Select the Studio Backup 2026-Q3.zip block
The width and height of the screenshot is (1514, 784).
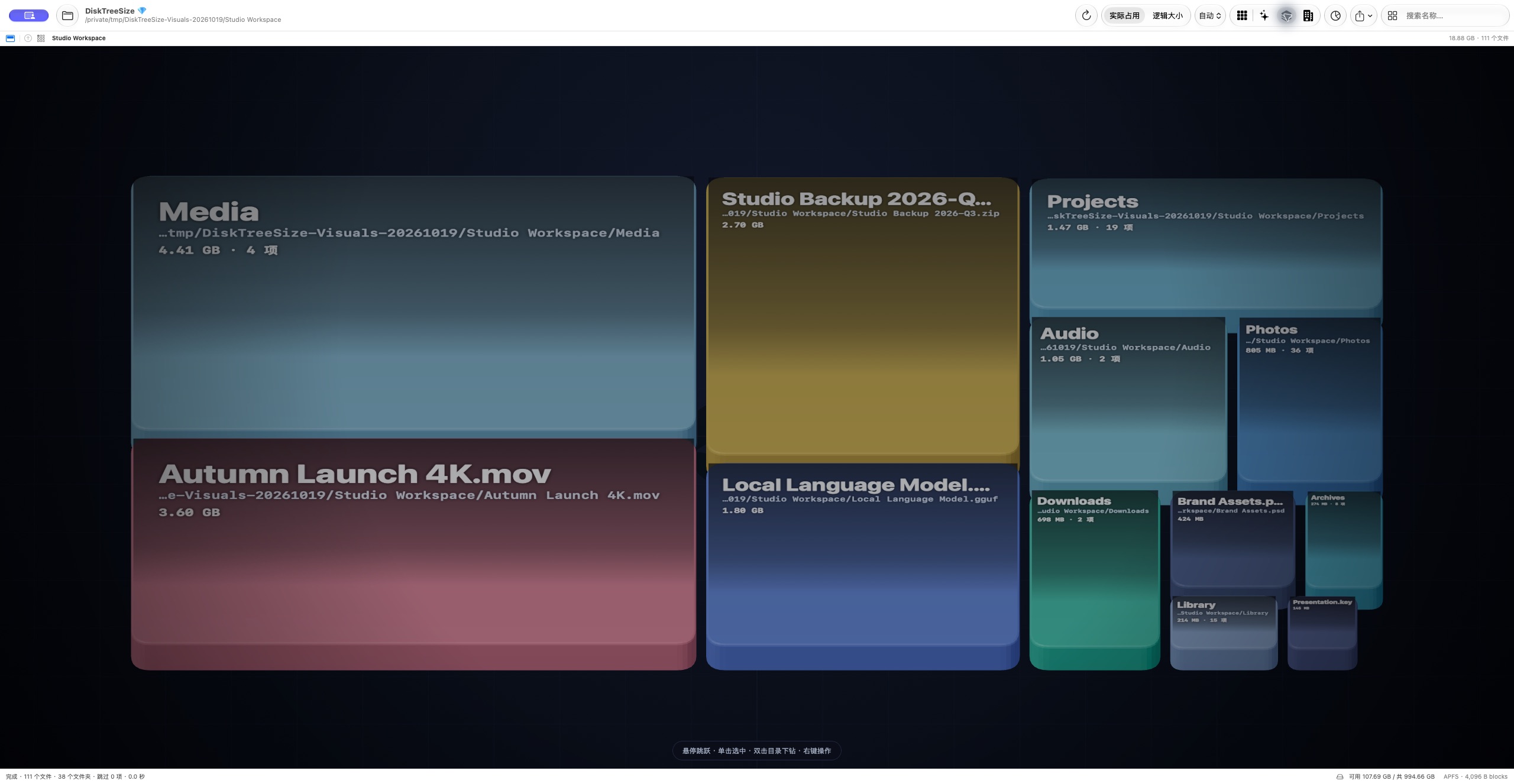tap(862, 319)
